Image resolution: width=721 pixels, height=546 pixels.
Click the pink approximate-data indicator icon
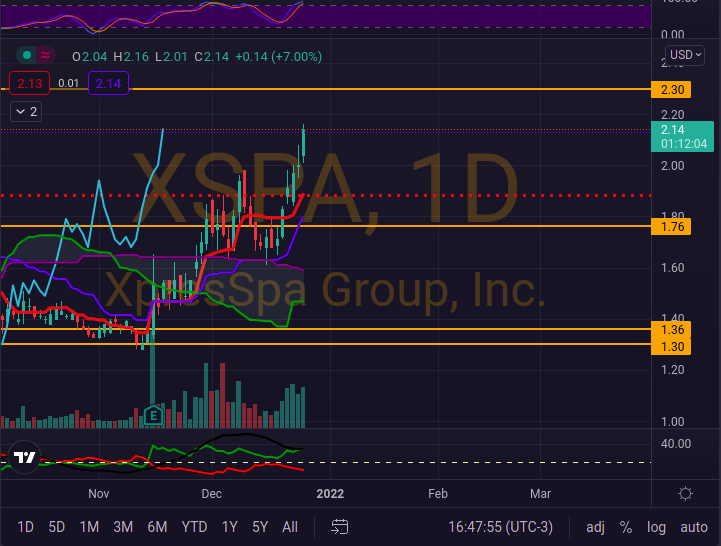point(45,56)
